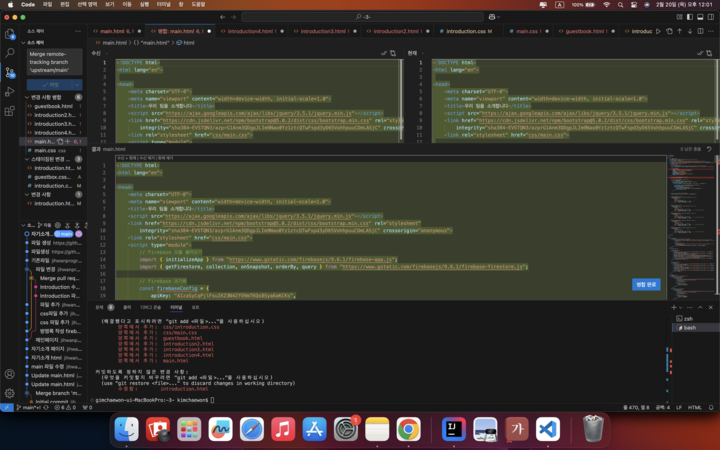
Task: Open the new terminal launch profile dropdown
Action: coord(680,307)
